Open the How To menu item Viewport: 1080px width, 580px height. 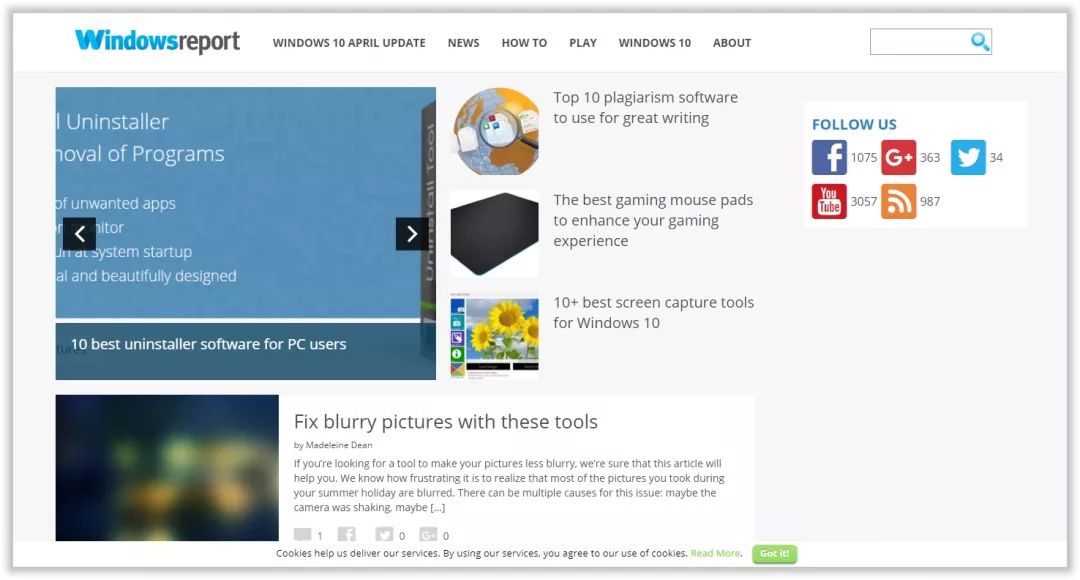click(x=524, y=43)
